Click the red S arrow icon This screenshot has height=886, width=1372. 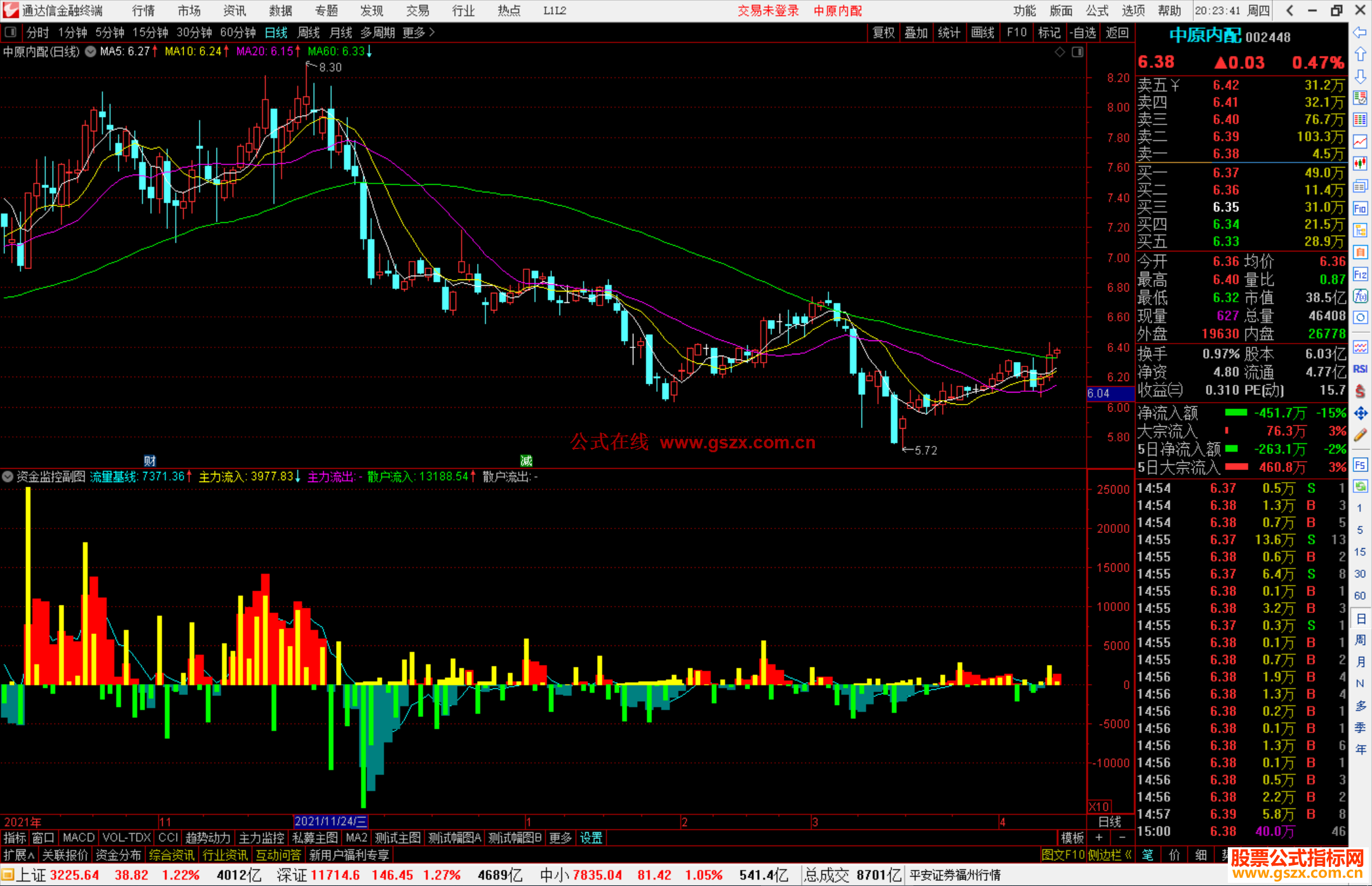tap(1360, 391)
